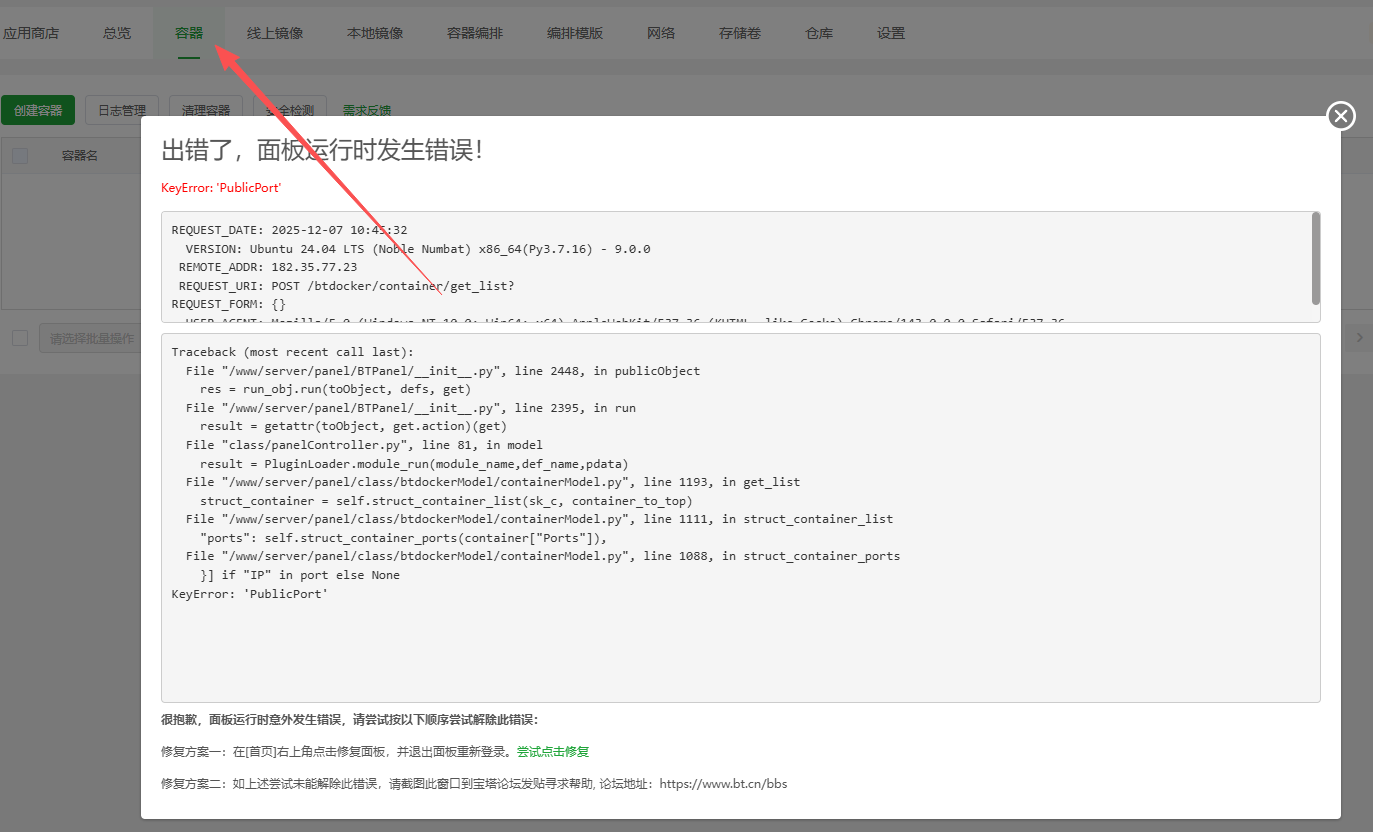Image resolution: width=1373 pixels, height=832 pixels.
Task: Navigate to 容器编排
Action: coord(474,32)
